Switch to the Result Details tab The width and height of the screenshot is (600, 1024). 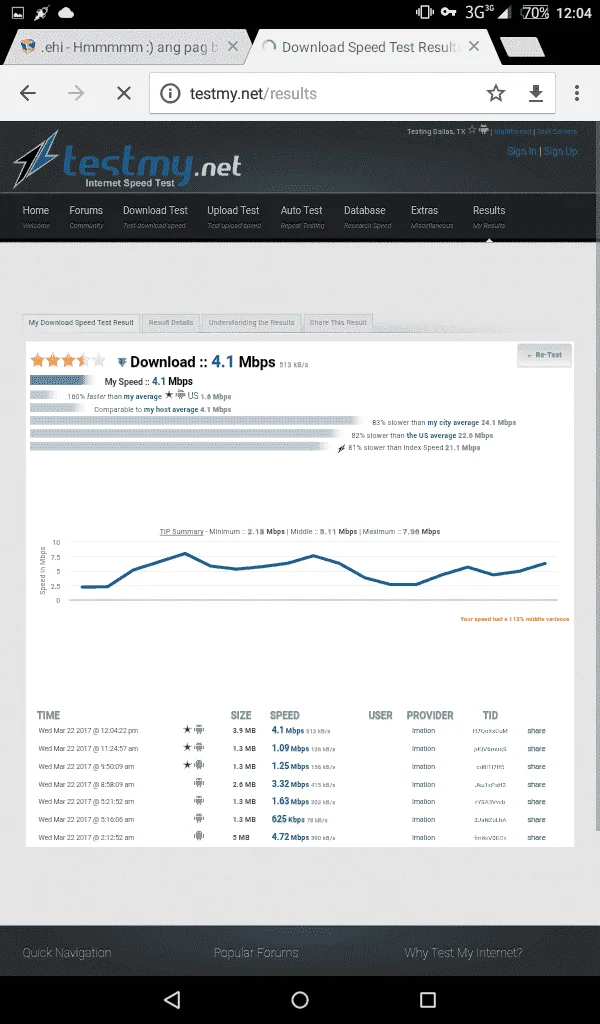pos(171,323)
